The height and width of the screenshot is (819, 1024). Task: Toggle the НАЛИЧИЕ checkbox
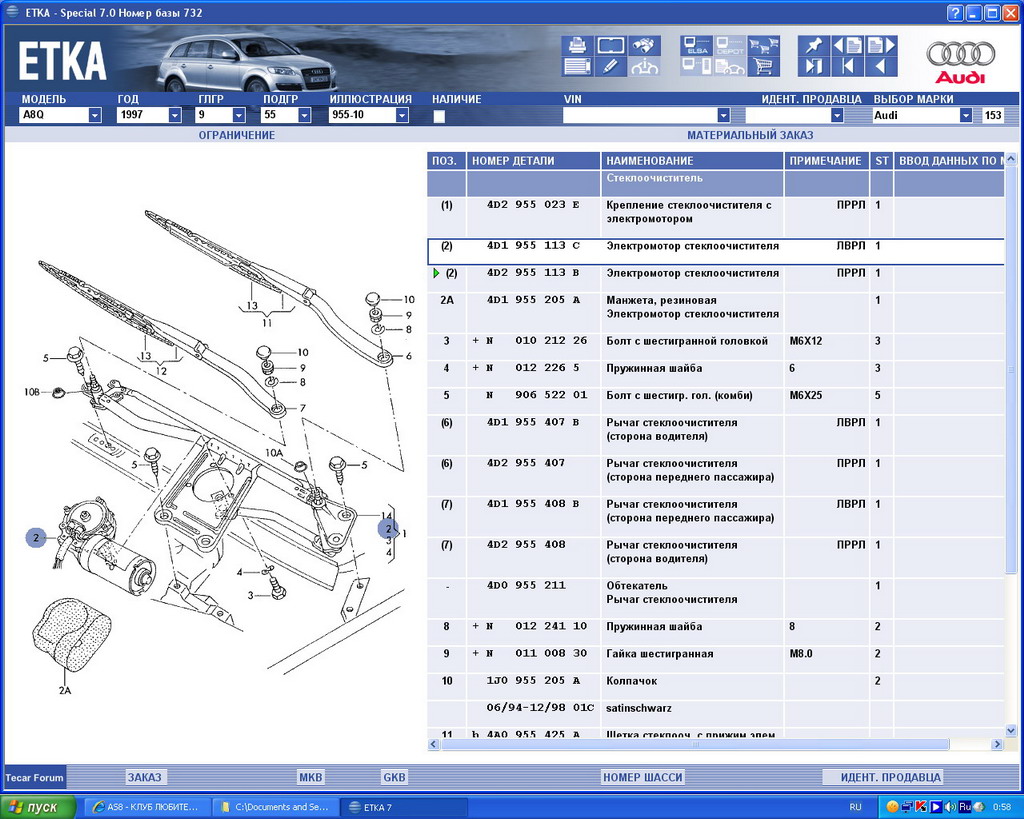(x=439, y=116)
